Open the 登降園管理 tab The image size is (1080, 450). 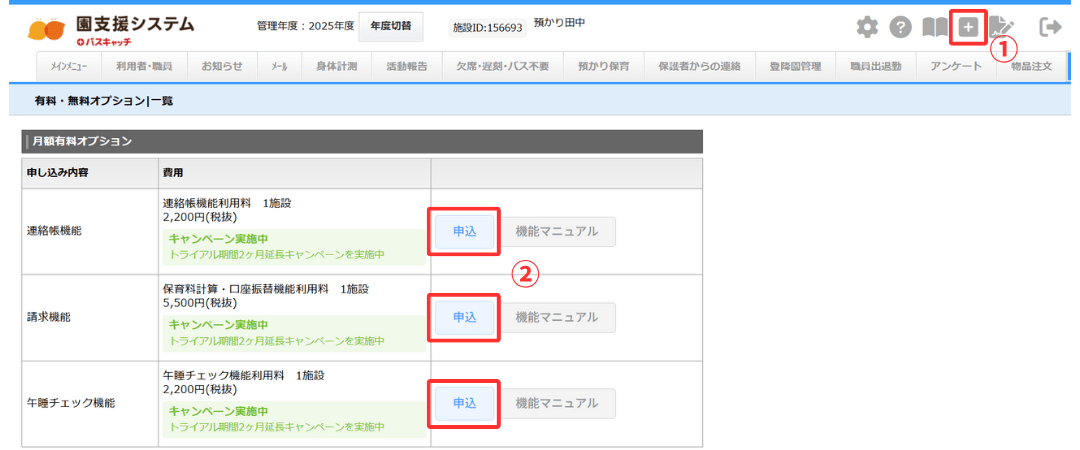click(x=795, y=67)
